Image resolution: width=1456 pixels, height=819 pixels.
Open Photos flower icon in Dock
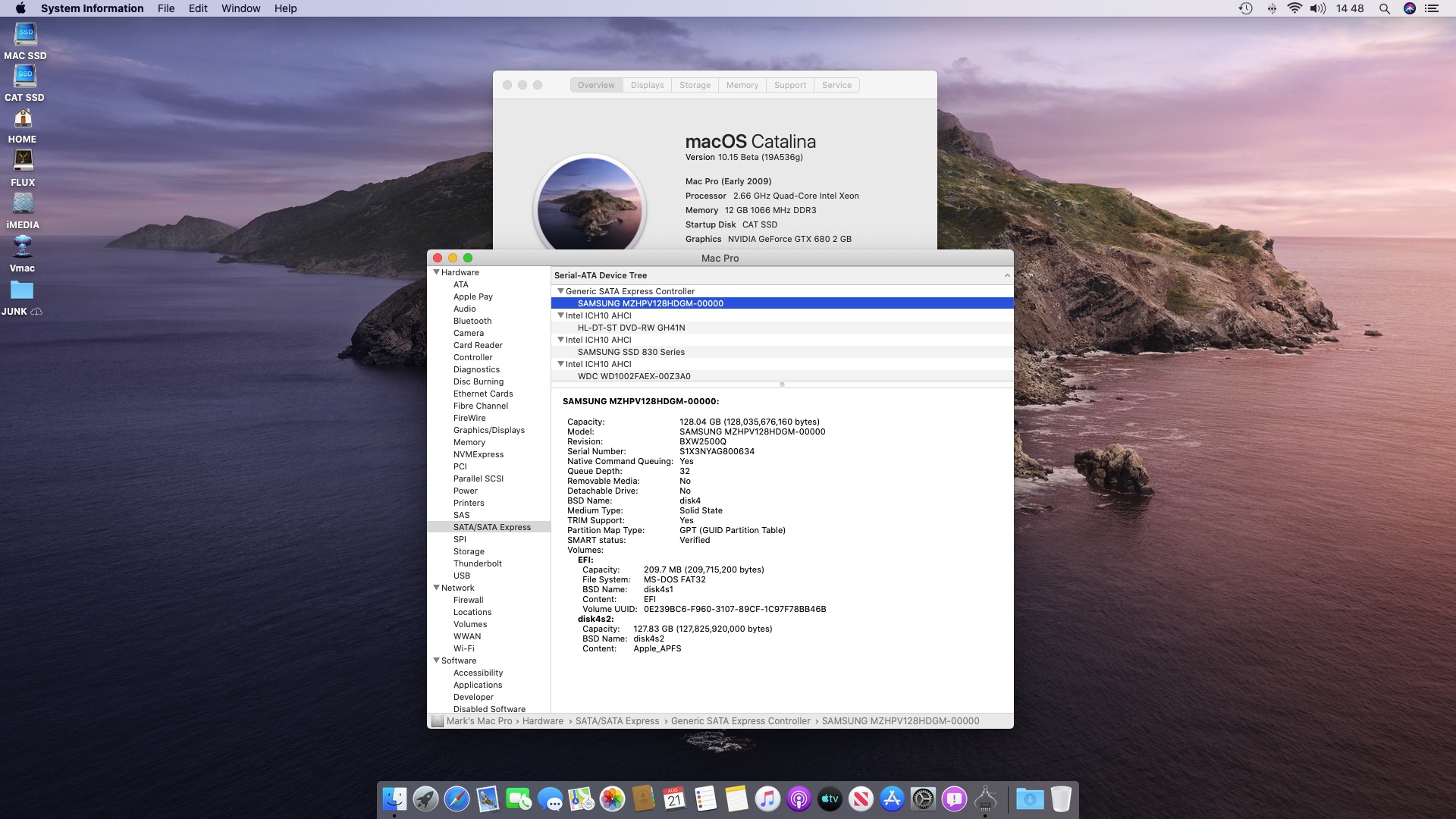pyautogui.click(x=612, y=799)
